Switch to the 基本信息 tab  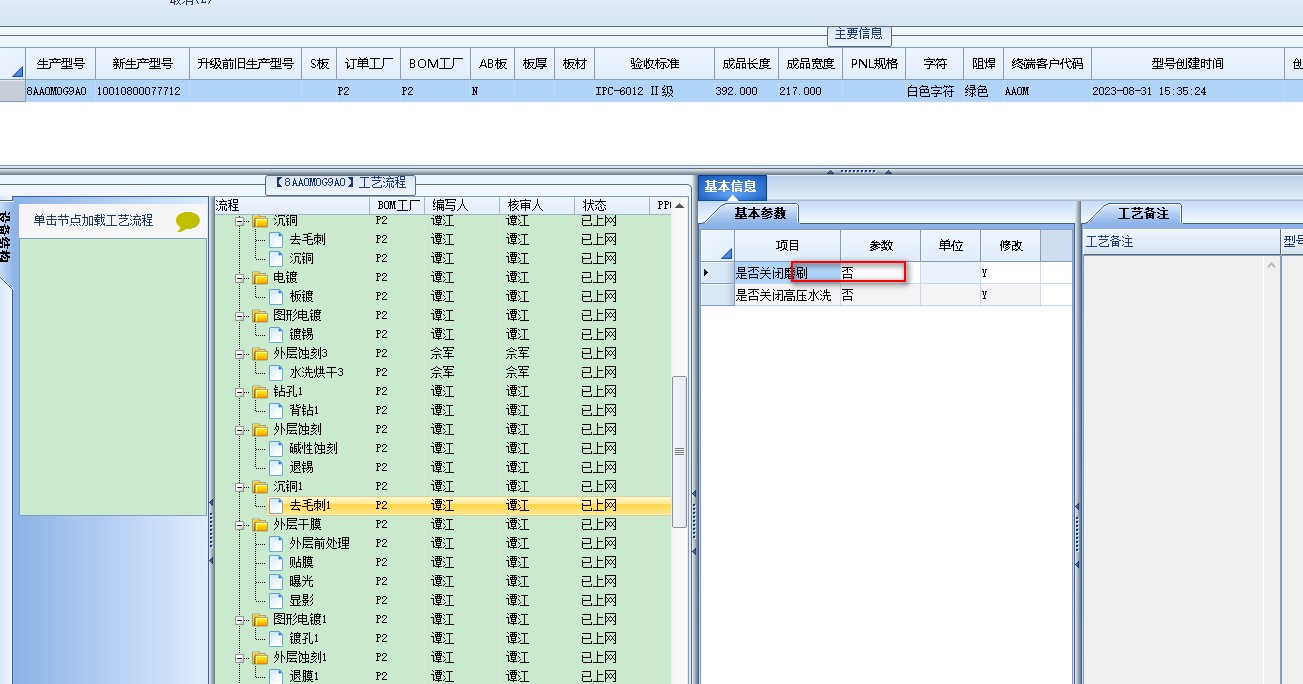pos(731,187)
